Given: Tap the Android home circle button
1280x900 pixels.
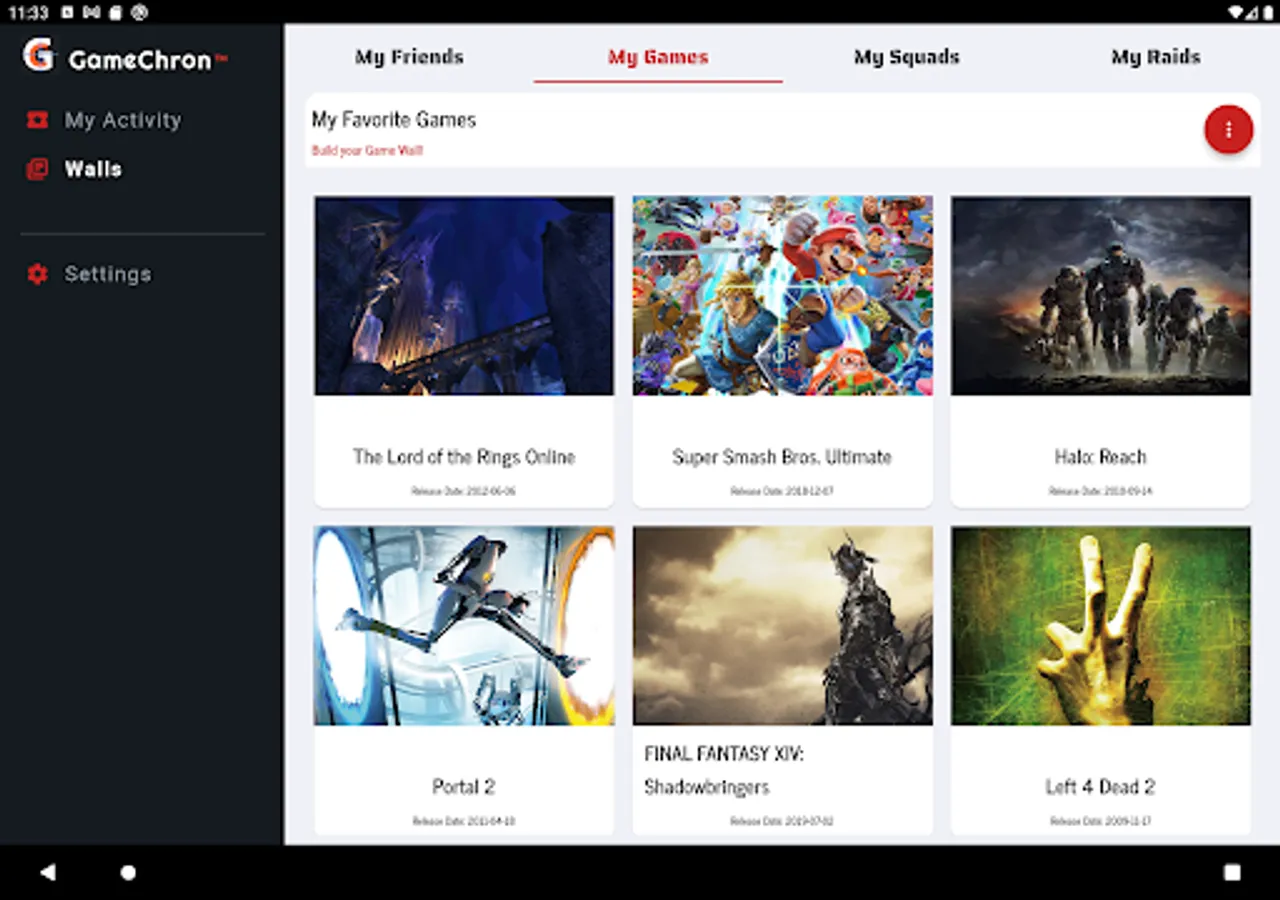Looking at the screenshot, I should tap(128, 872).
